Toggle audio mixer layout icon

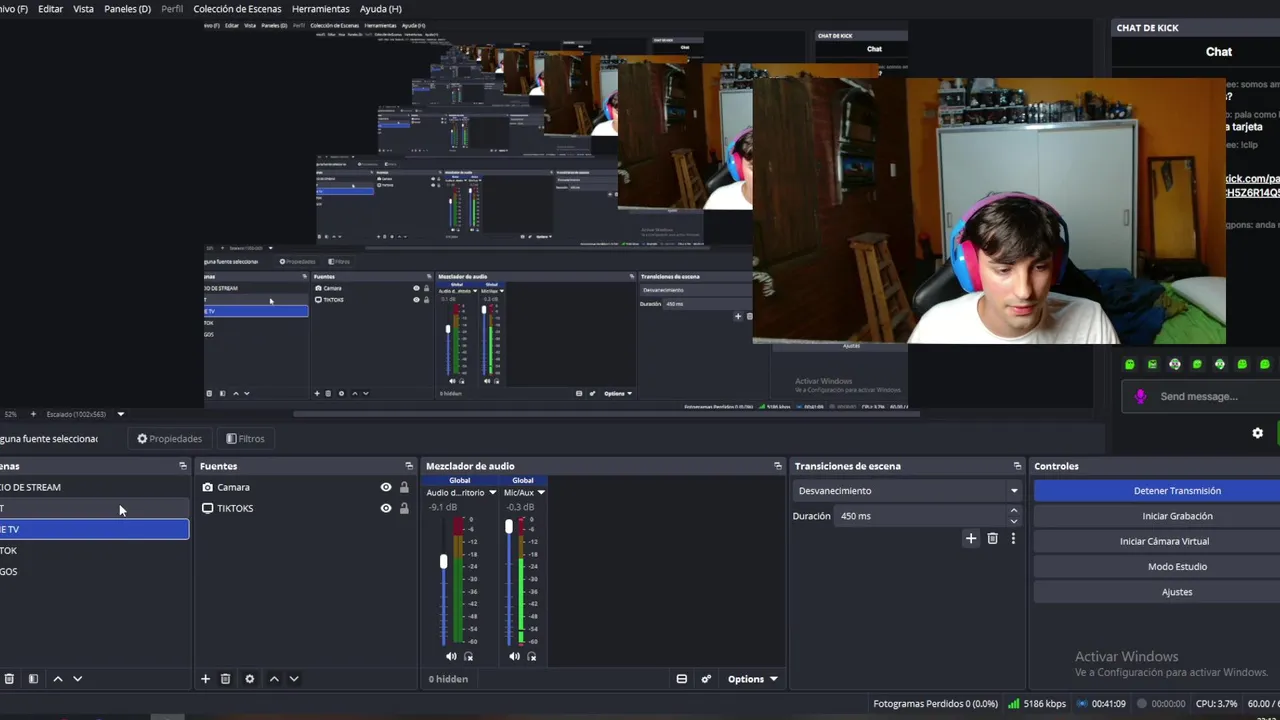[682, 679]
